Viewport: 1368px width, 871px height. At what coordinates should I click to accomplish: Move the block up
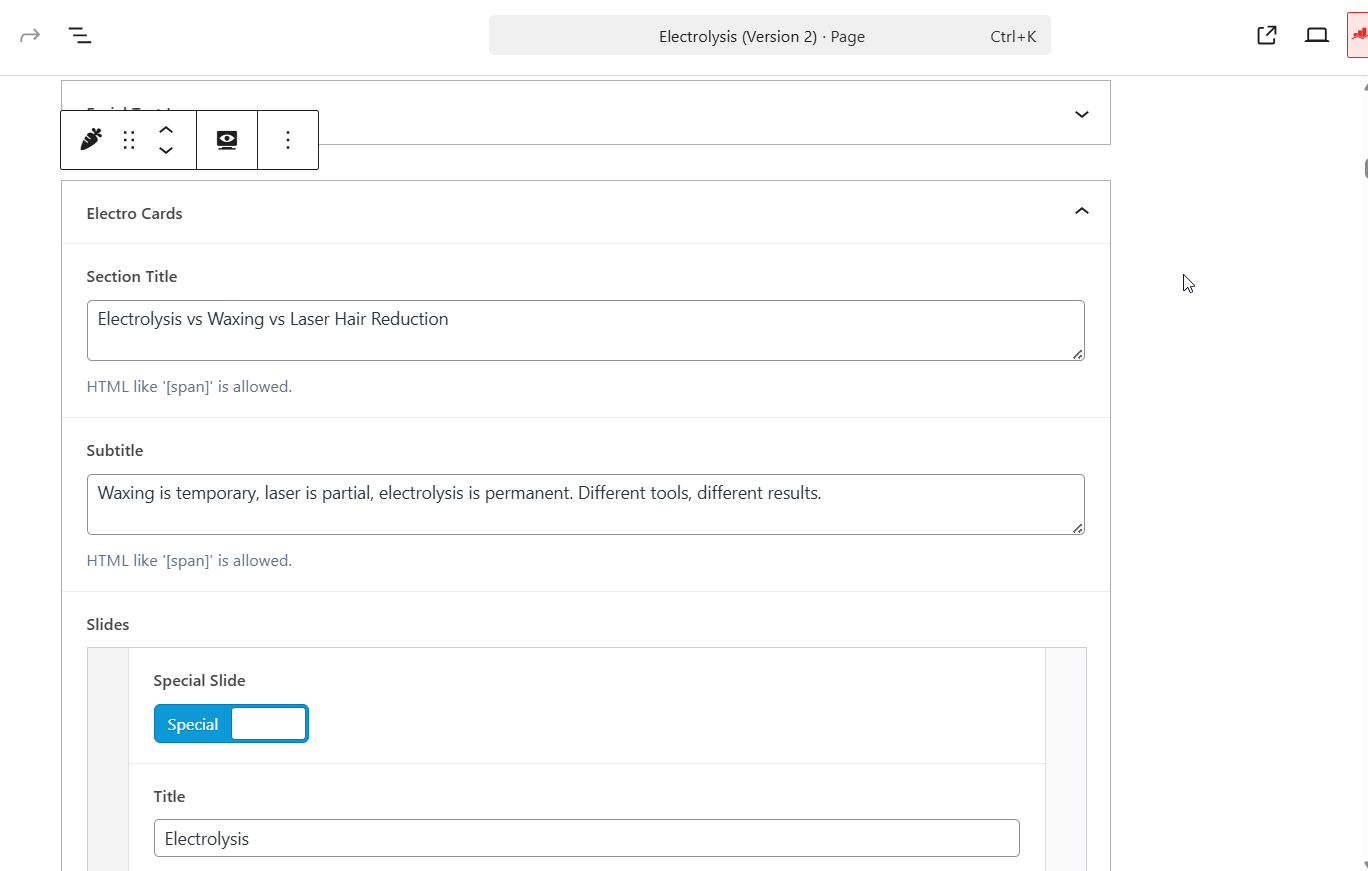pos(166,129)
